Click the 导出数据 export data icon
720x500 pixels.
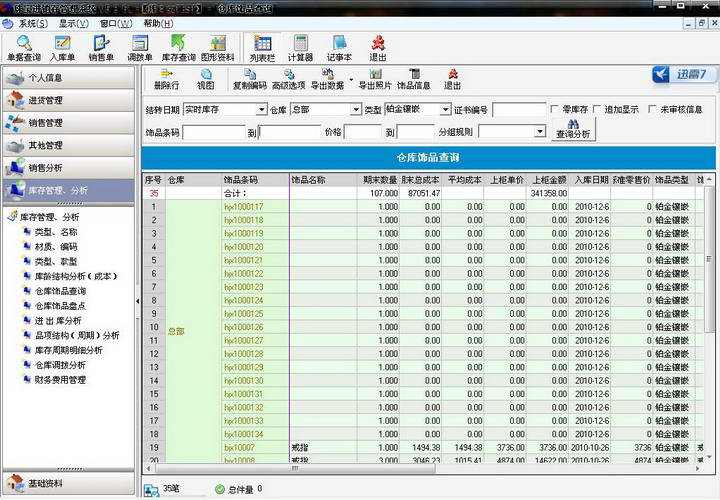point(327,79)
